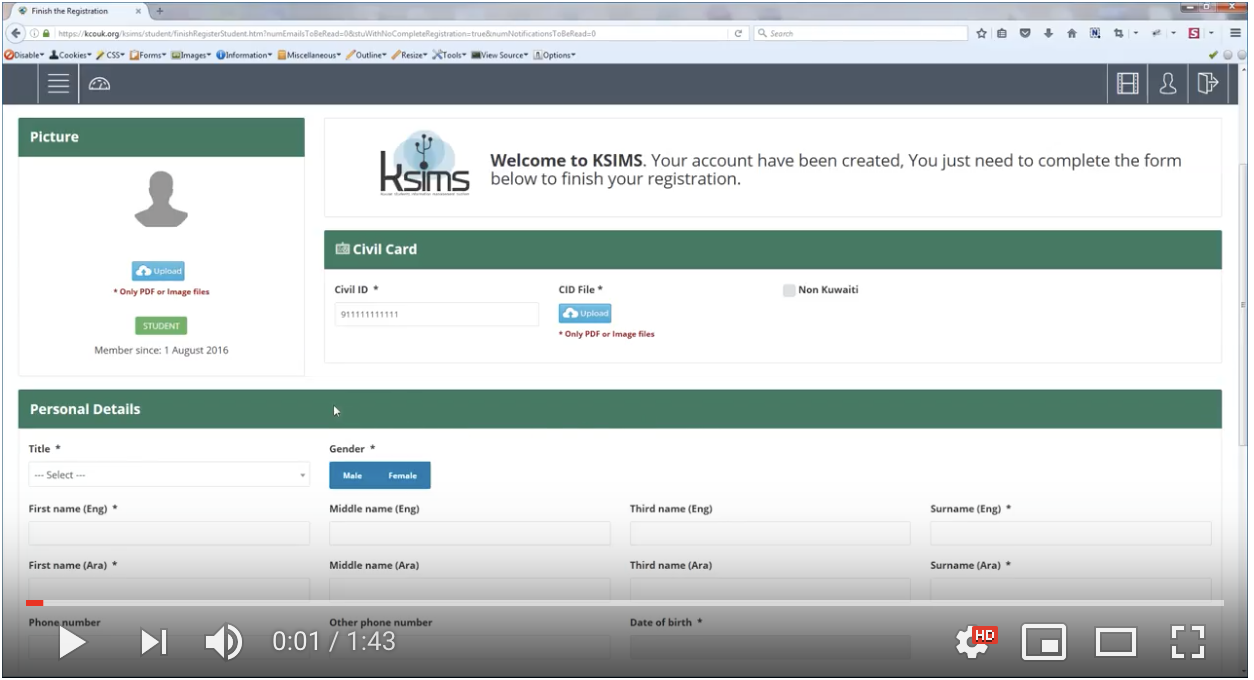Open the red S extension icon
1254x680 pixels.
[x=1195, y=33]
